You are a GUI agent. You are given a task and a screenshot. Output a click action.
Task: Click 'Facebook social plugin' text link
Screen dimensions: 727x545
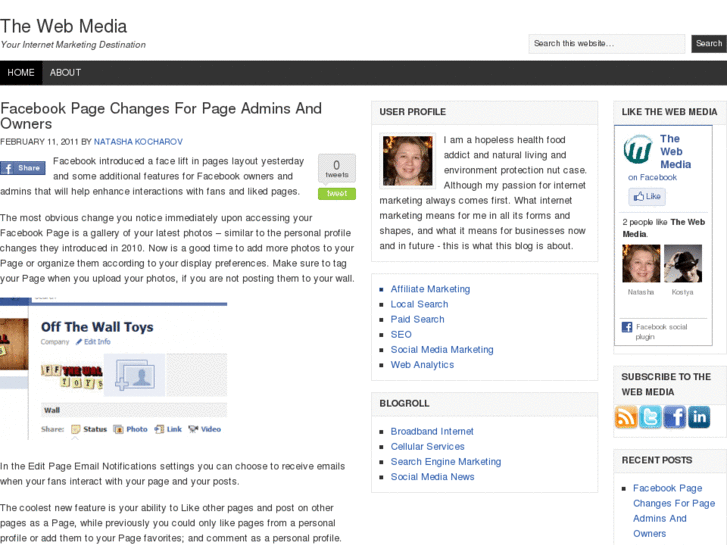[661, 332]
